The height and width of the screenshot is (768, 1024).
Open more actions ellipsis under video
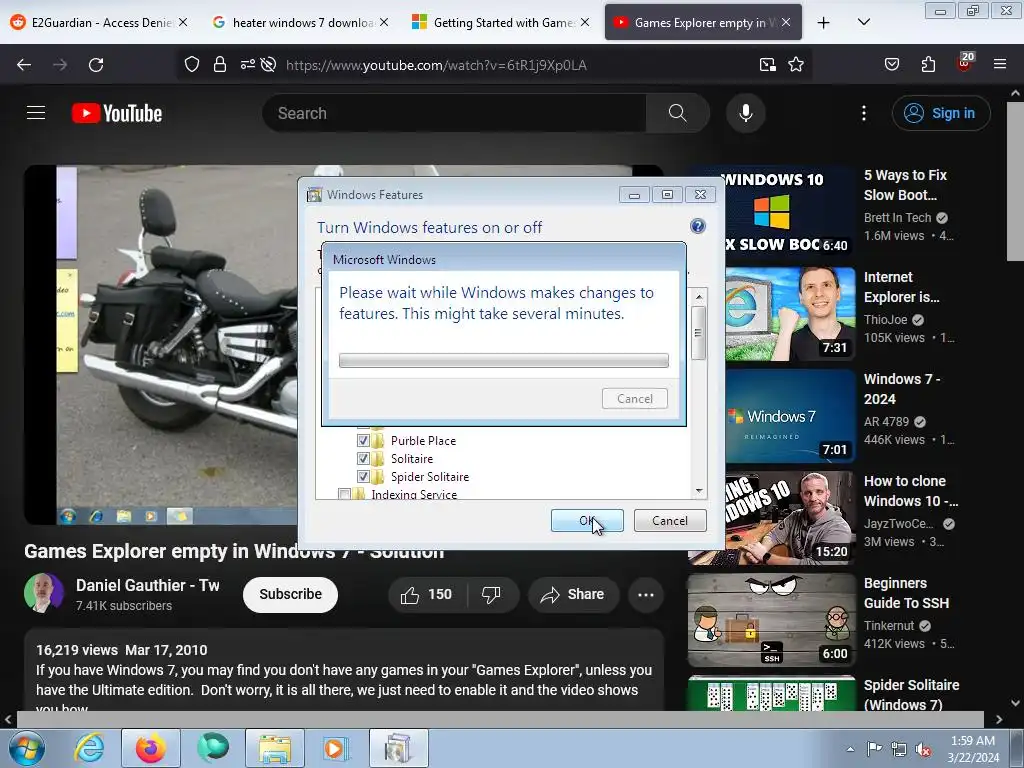click(x=646, y=594)
